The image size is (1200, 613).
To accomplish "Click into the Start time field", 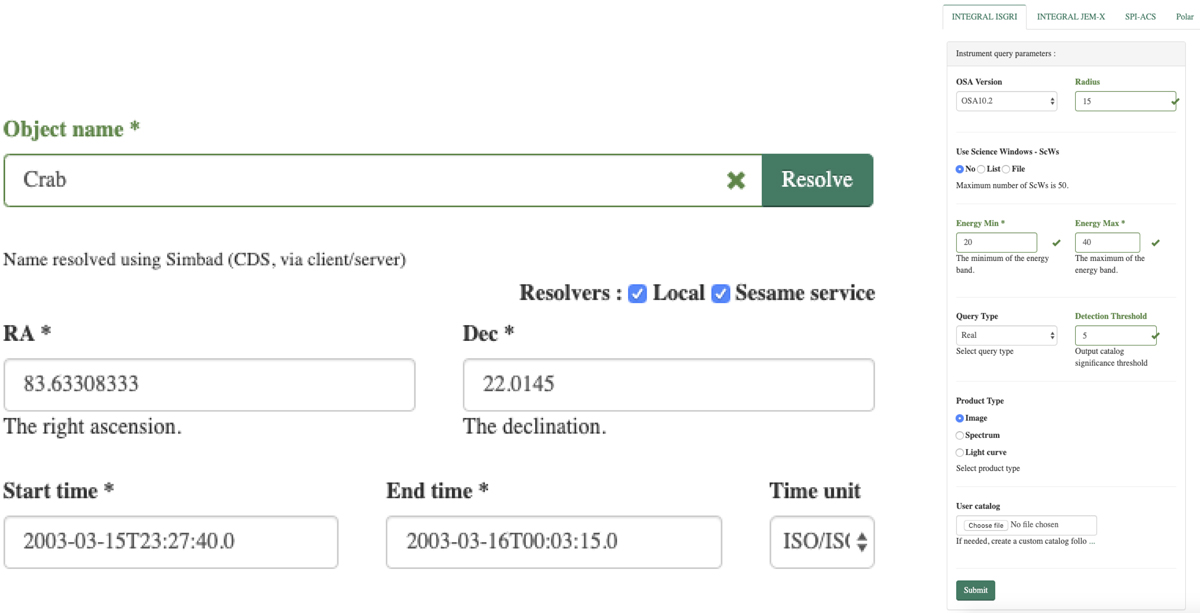I will pyautogui.click(x=171, y=542).
